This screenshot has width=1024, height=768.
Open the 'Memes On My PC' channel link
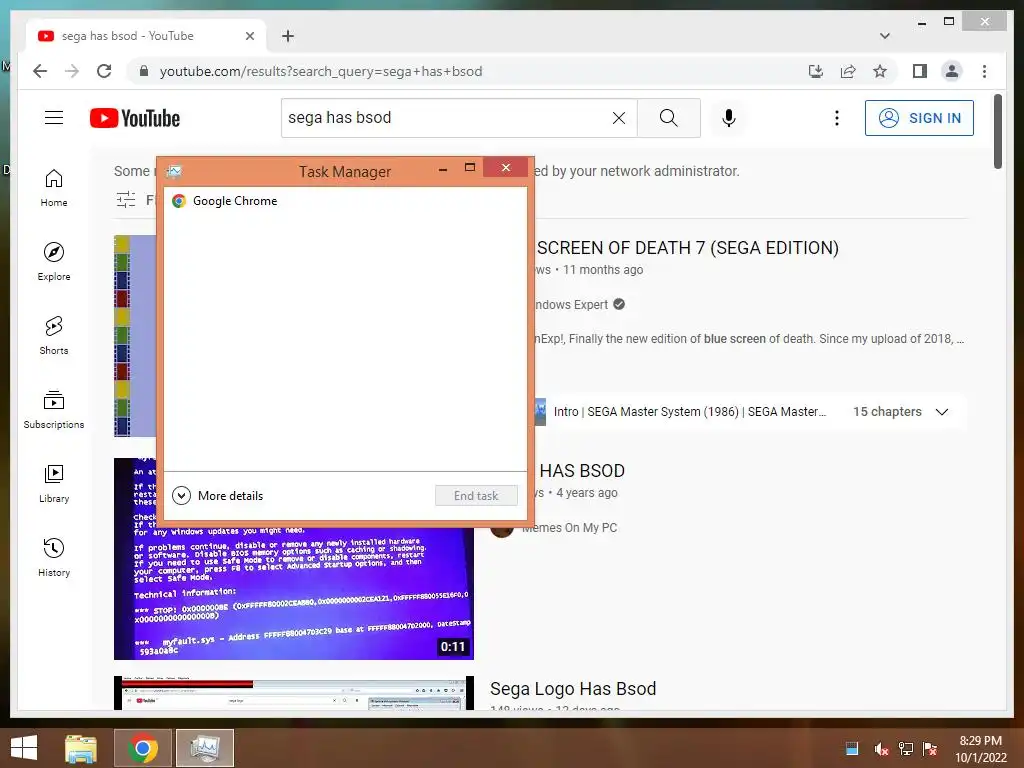[569, 528]
